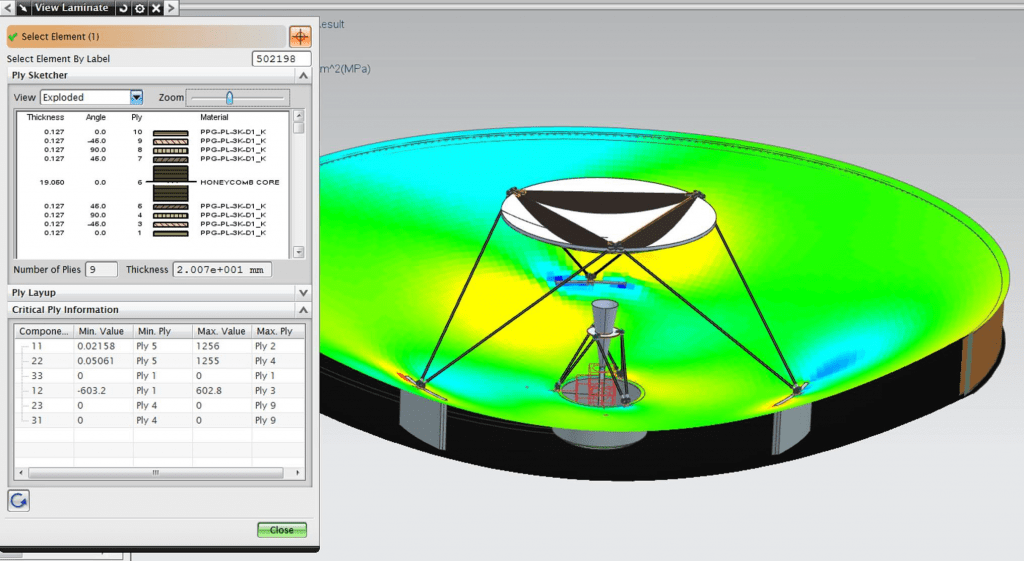1024x561 pixels.
Task: Click the Close button
Action: pyautogui.click(x=281, y=530)
